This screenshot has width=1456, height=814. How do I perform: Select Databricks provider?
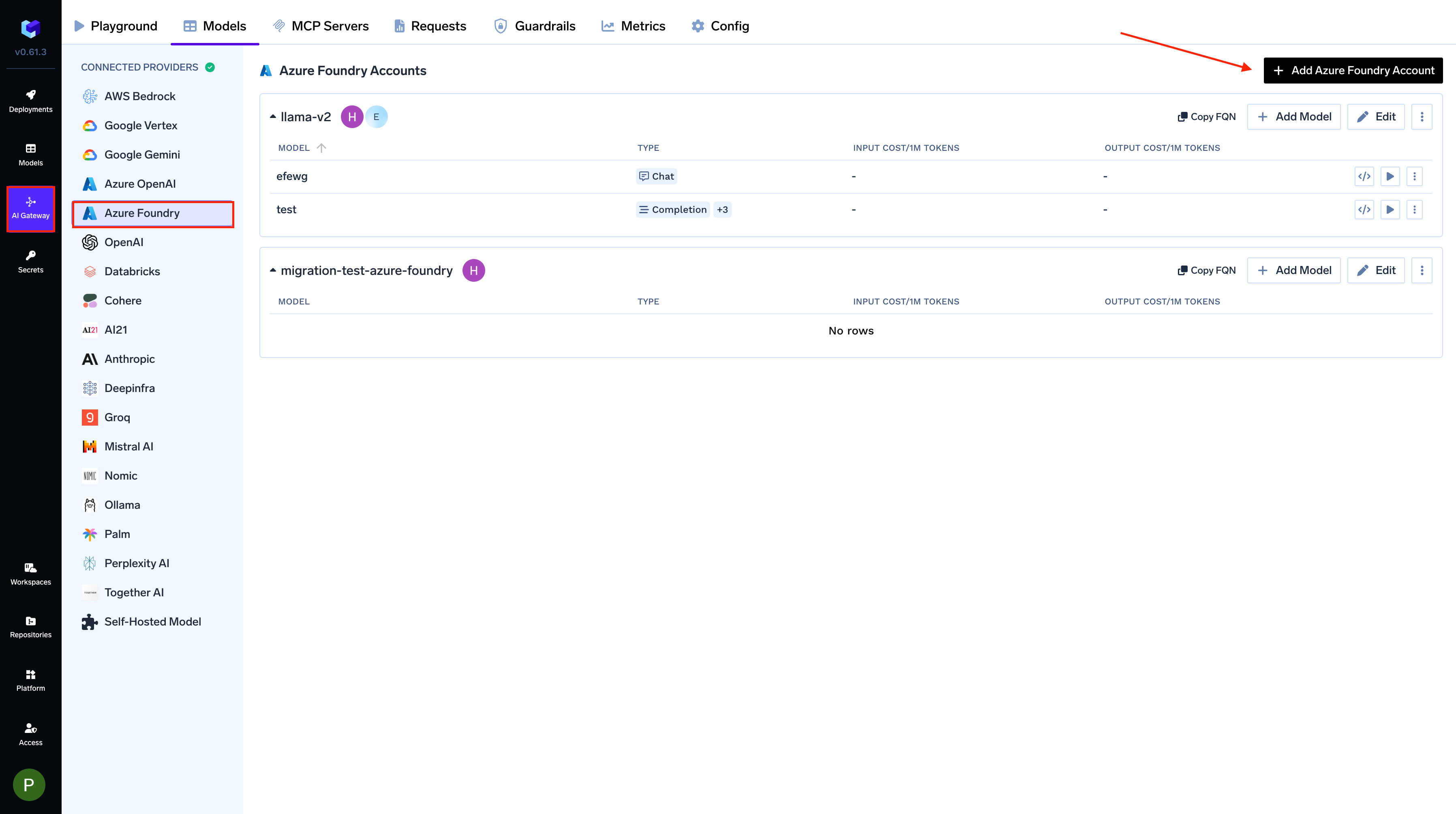coord(152,272)
